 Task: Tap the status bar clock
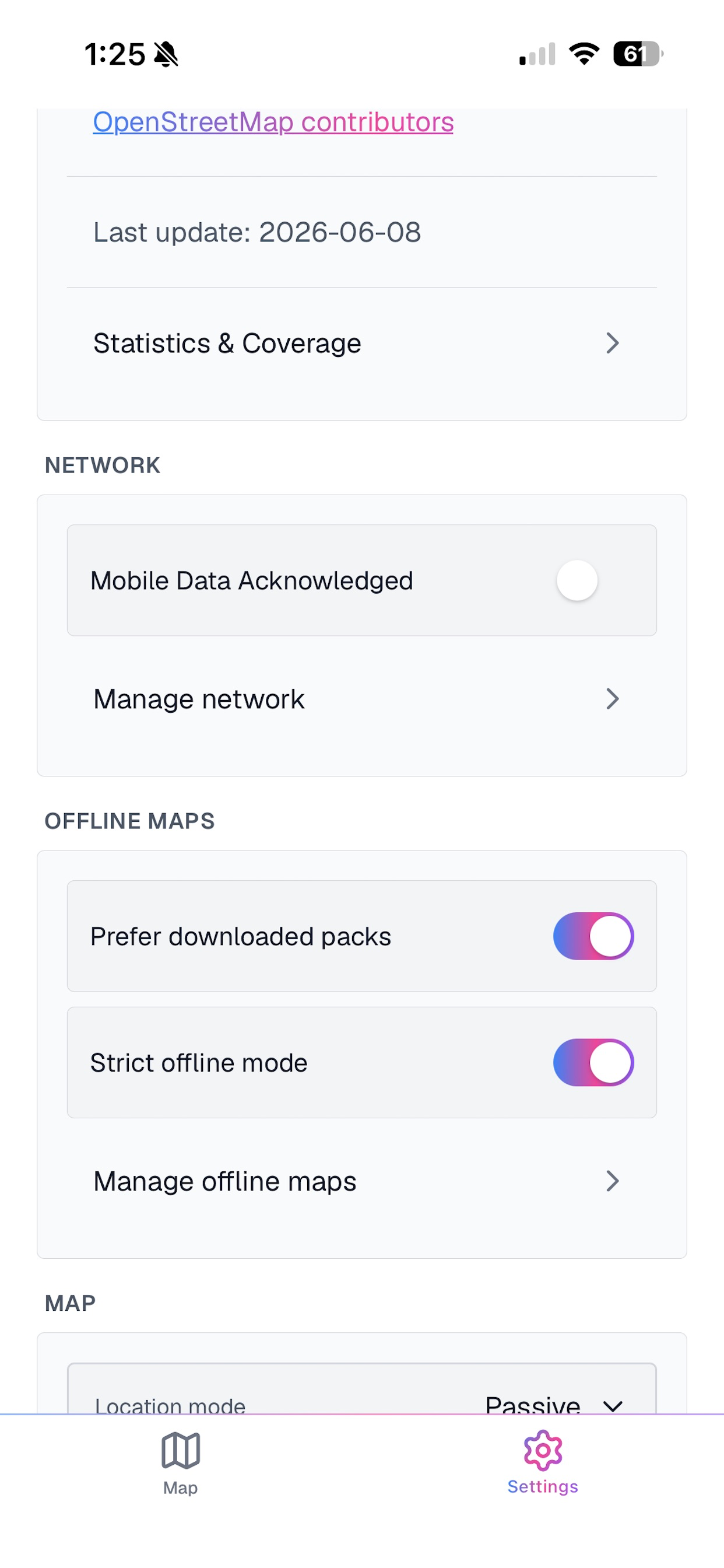coord(114,54)
